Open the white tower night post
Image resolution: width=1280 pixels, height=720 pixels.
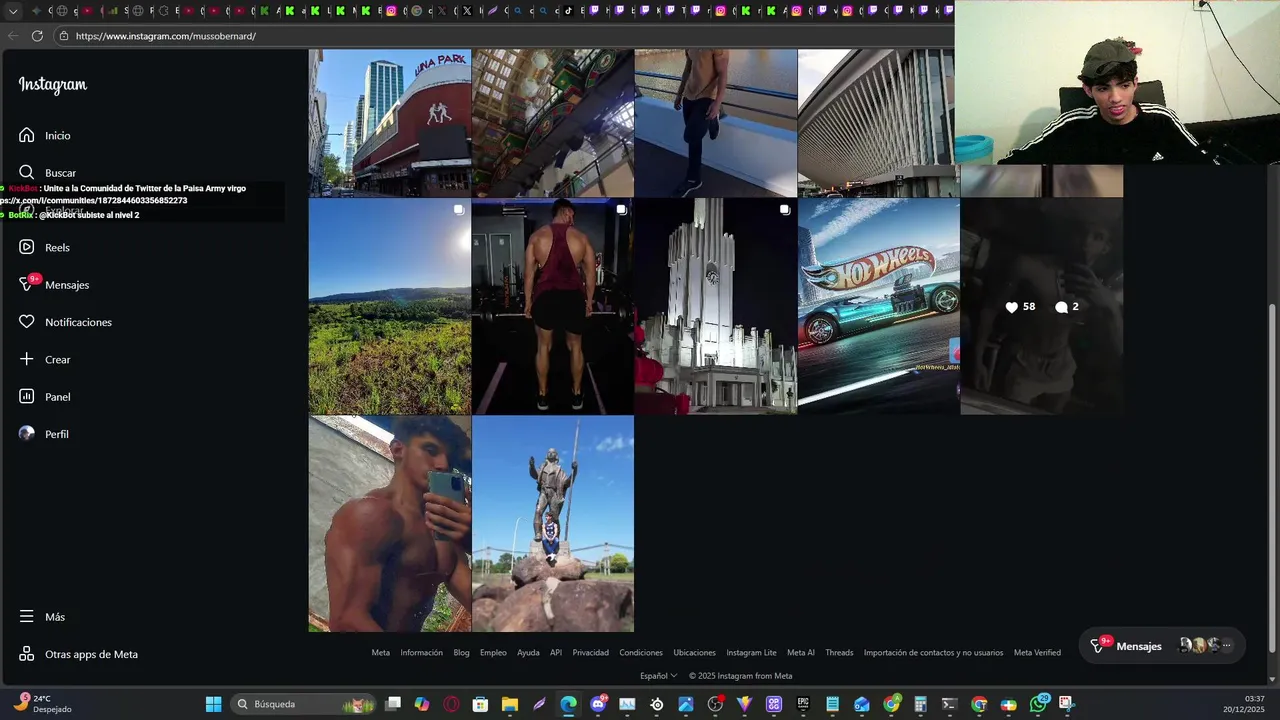[x=716, y=306]
